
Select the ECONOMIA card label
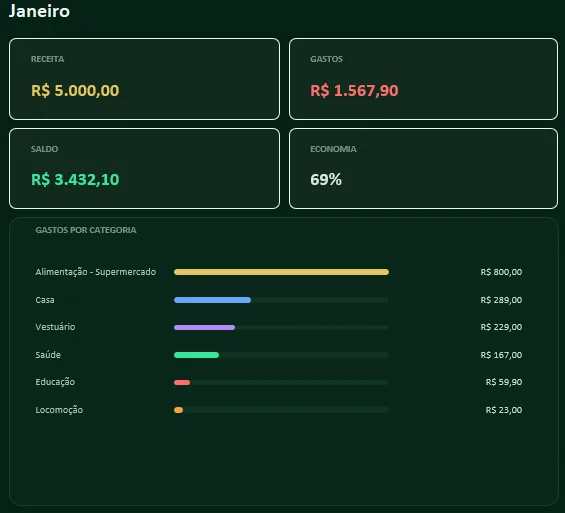pos(333,149)
